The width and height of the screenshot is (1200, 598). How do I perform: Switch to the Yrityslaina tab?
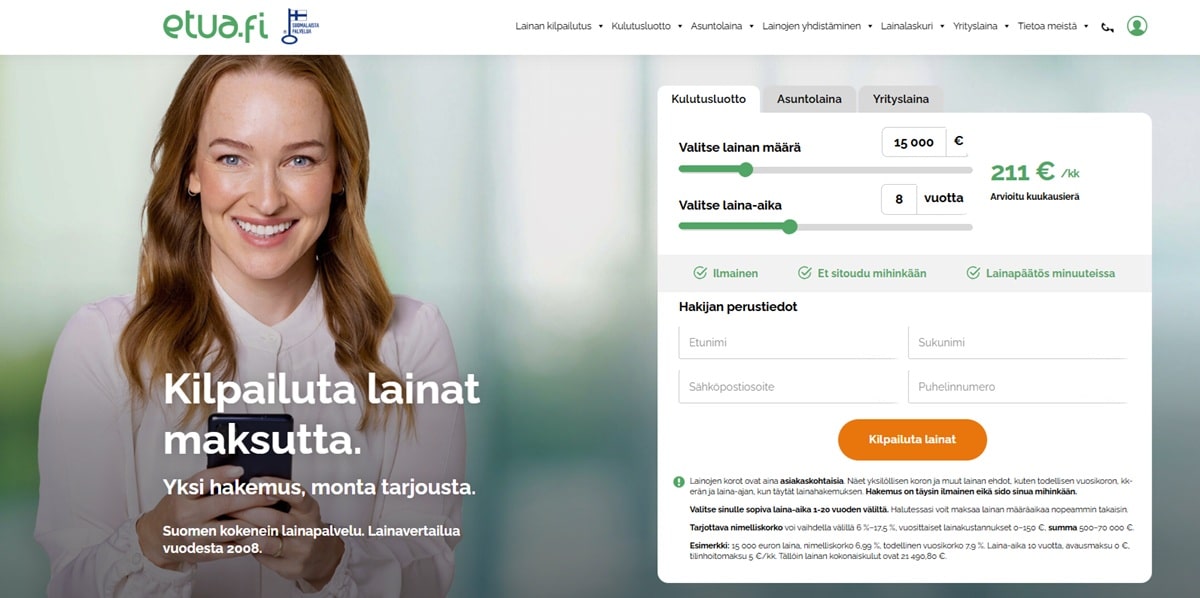pyautogui.click(x=900, y=99)
